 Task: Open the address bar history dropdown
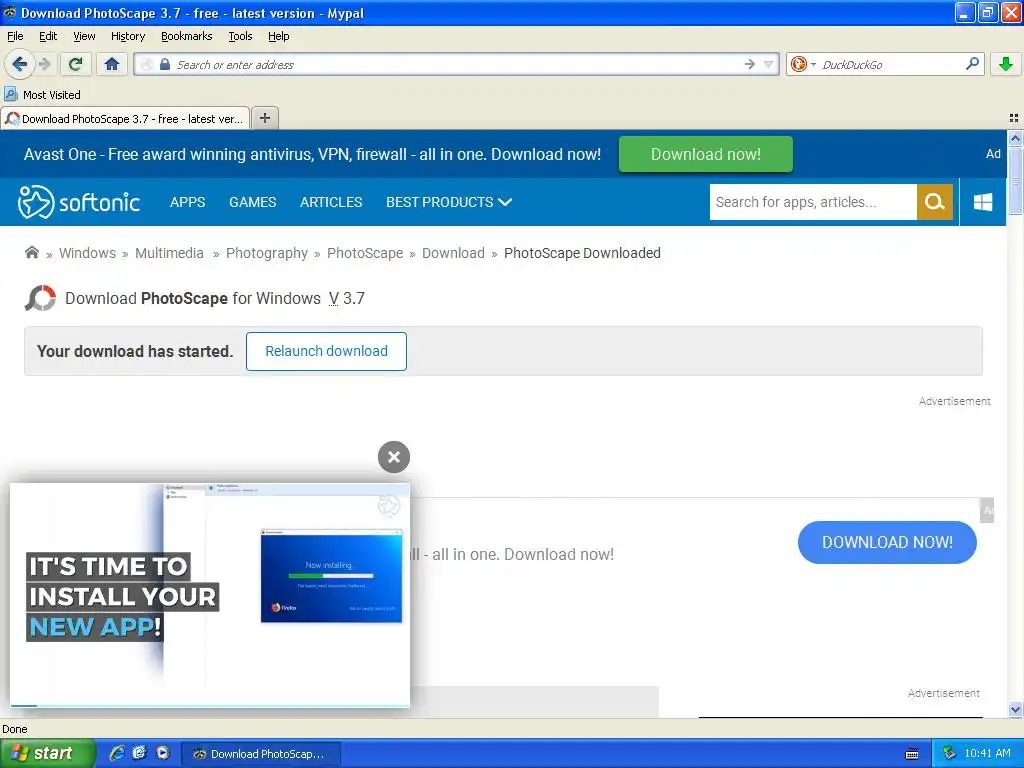769,64
